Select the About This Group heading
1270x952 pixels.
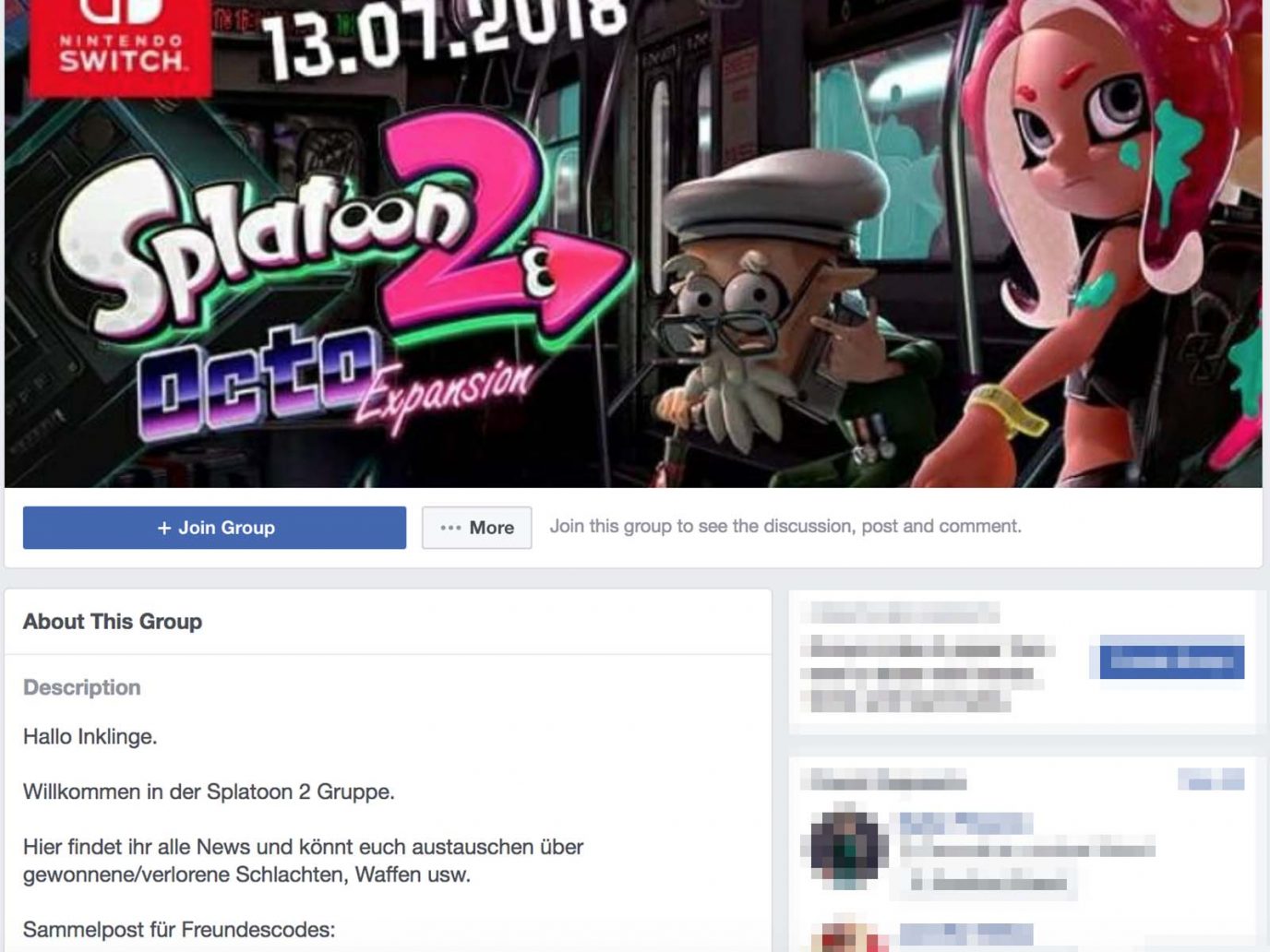coord(113,622)
